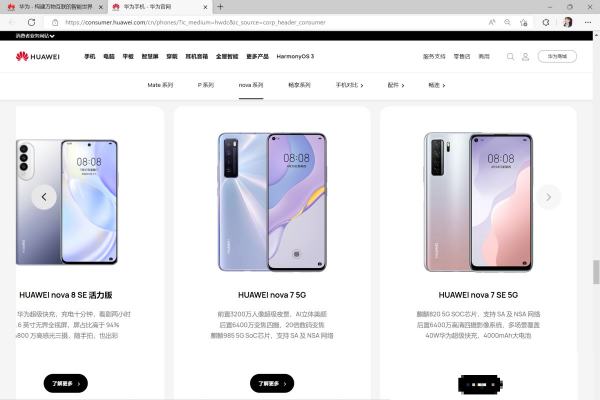The width and height of the screenshot is (600, 400).
Task: Open the Huawei store button
Action: [x=557, y=56]
